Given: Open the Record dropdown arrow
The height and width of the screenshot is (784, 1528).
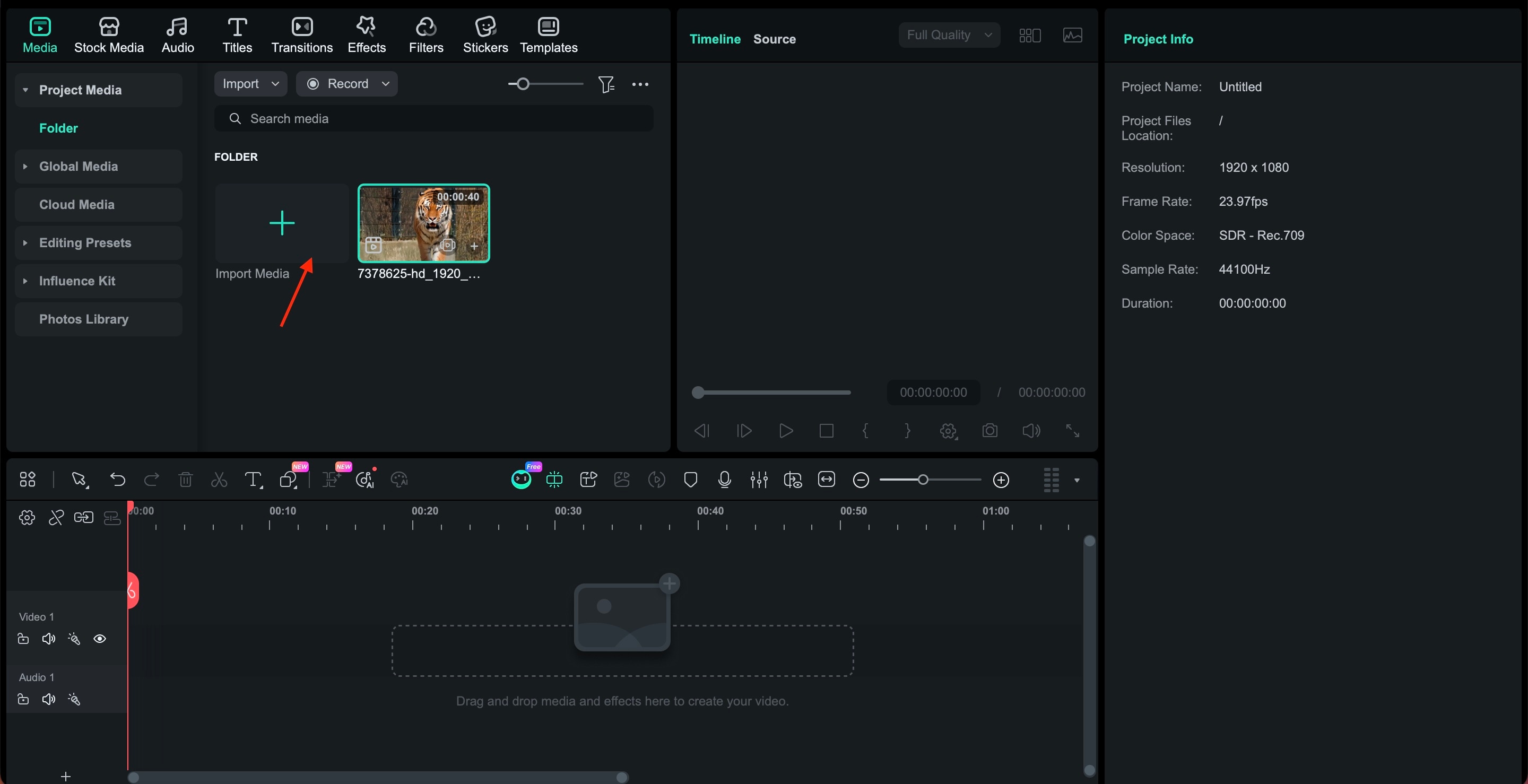Looking at the screenshot, I should [x=386, y=84].
